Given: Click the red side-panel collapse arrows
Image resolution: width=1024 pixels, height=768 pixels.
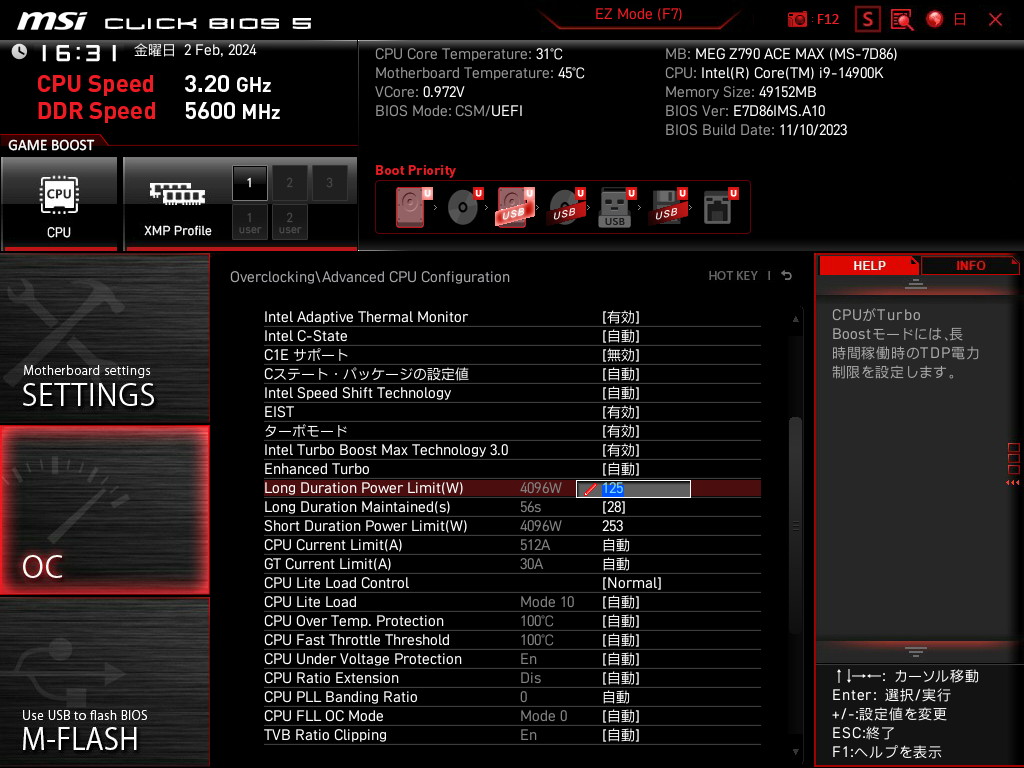Looking at the screenshot, I should (1012, 483).
